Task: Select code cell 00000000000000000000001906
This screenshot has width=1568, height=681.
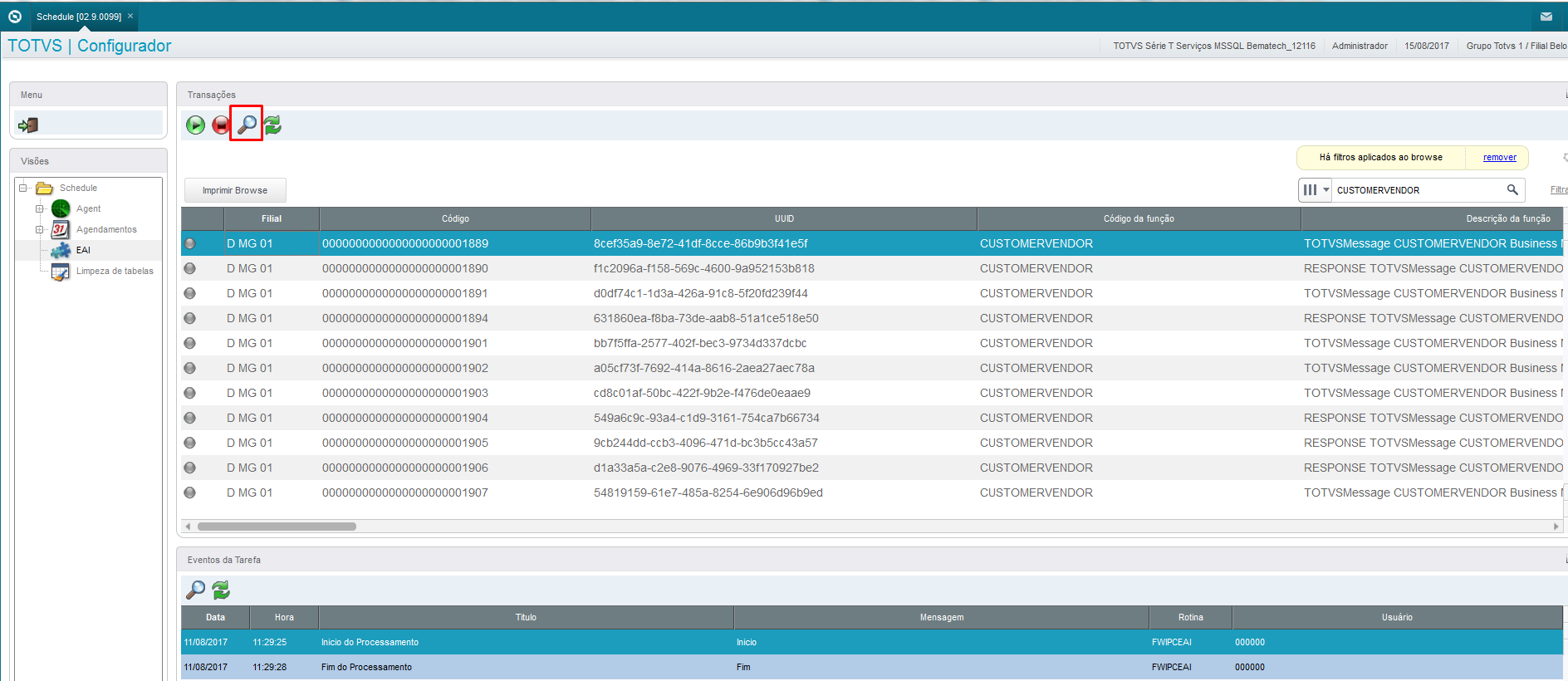Action: pos(405,468)
